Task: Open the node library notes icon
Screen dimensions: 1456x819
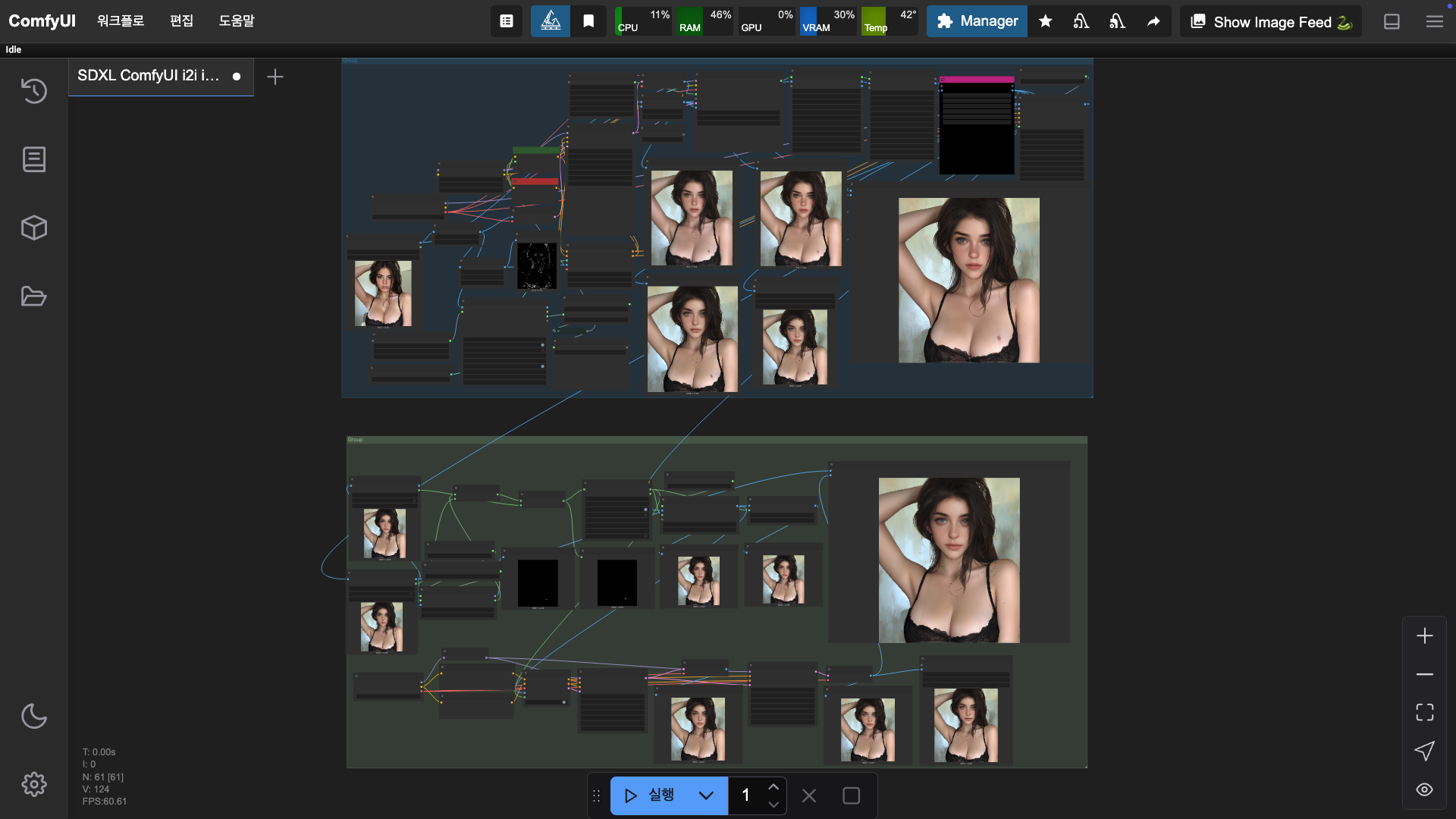Action: click(34, 159)
